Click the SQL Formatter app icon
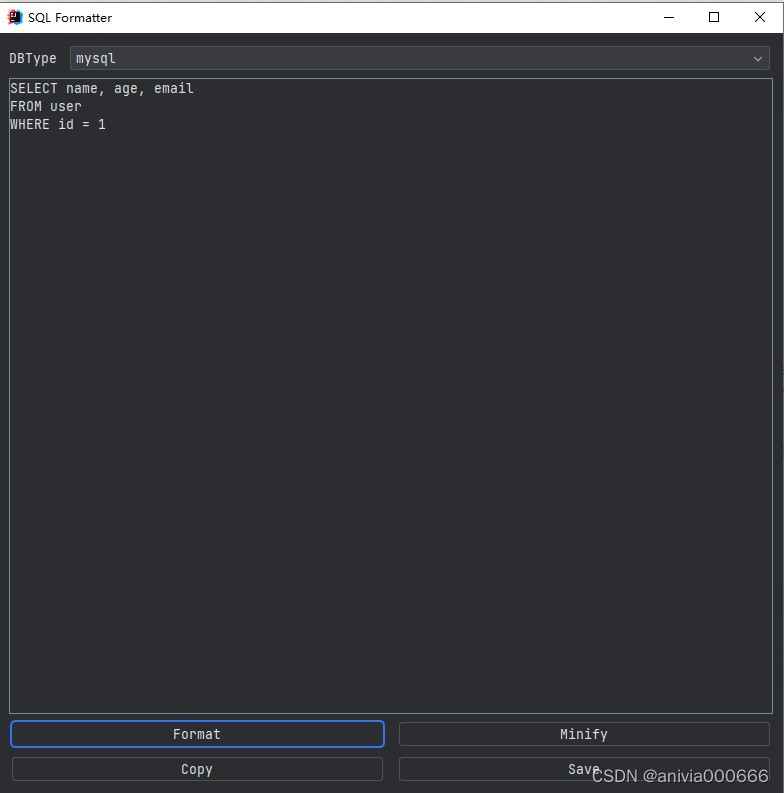This screenshot has height=793, width=784. (x=15, y=17)
